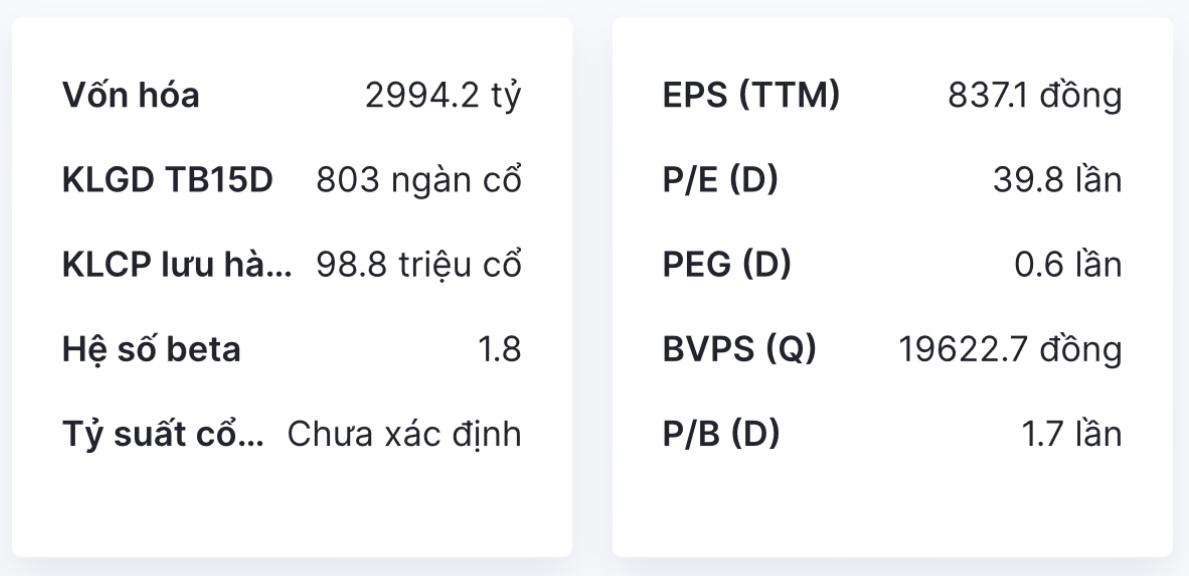Select the 98.8 triệu cổ value
This screenshot has width=1189, height=576.
418,266
